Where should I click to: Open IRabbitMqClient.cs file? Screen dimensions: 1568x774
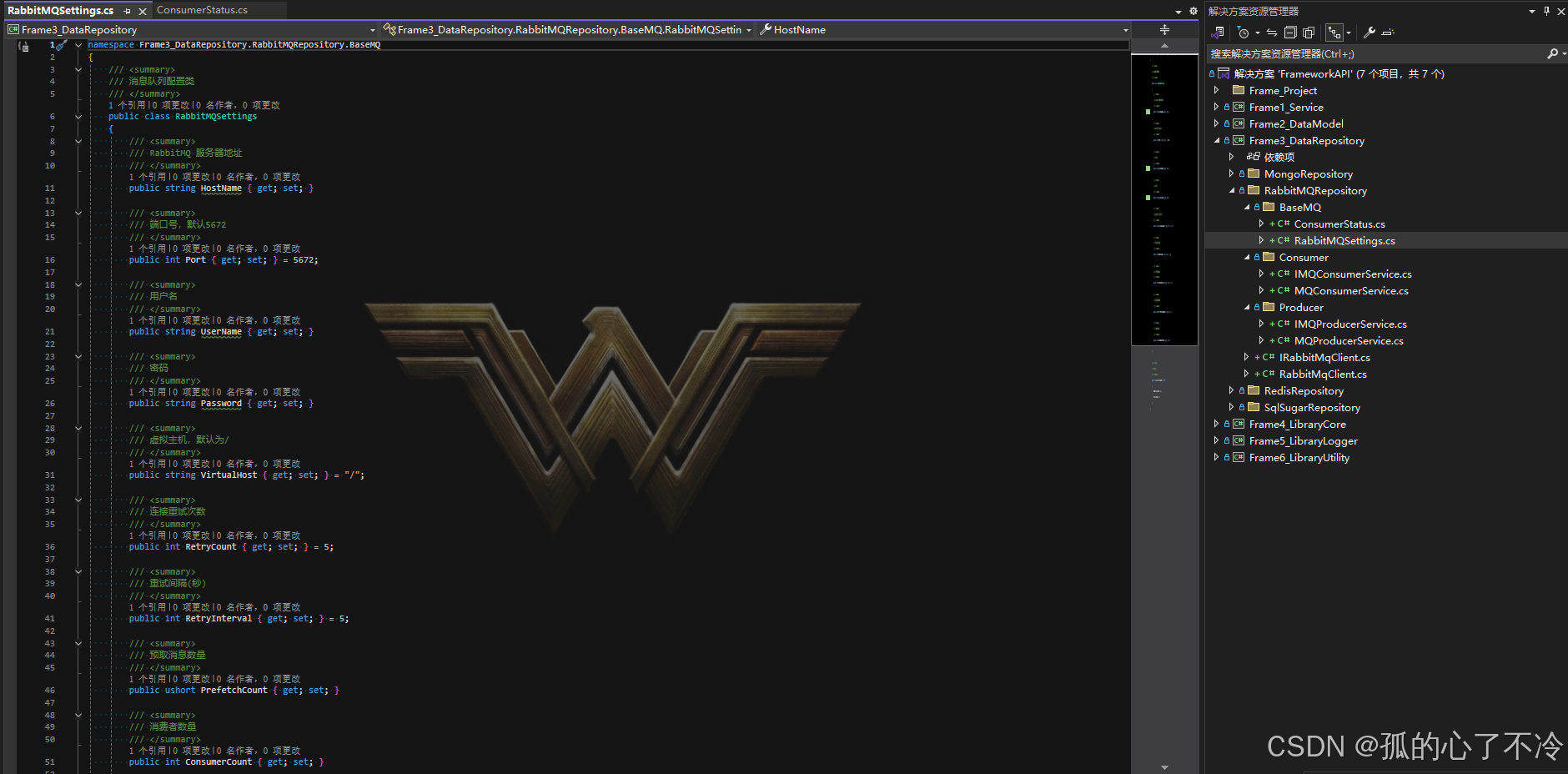click(x=1324, y=357)
